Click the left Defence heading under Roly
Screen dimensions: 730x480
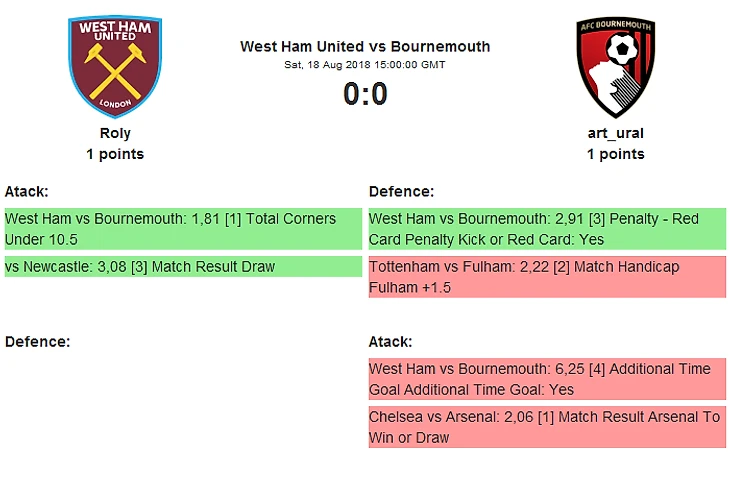[x=37, y=342]
